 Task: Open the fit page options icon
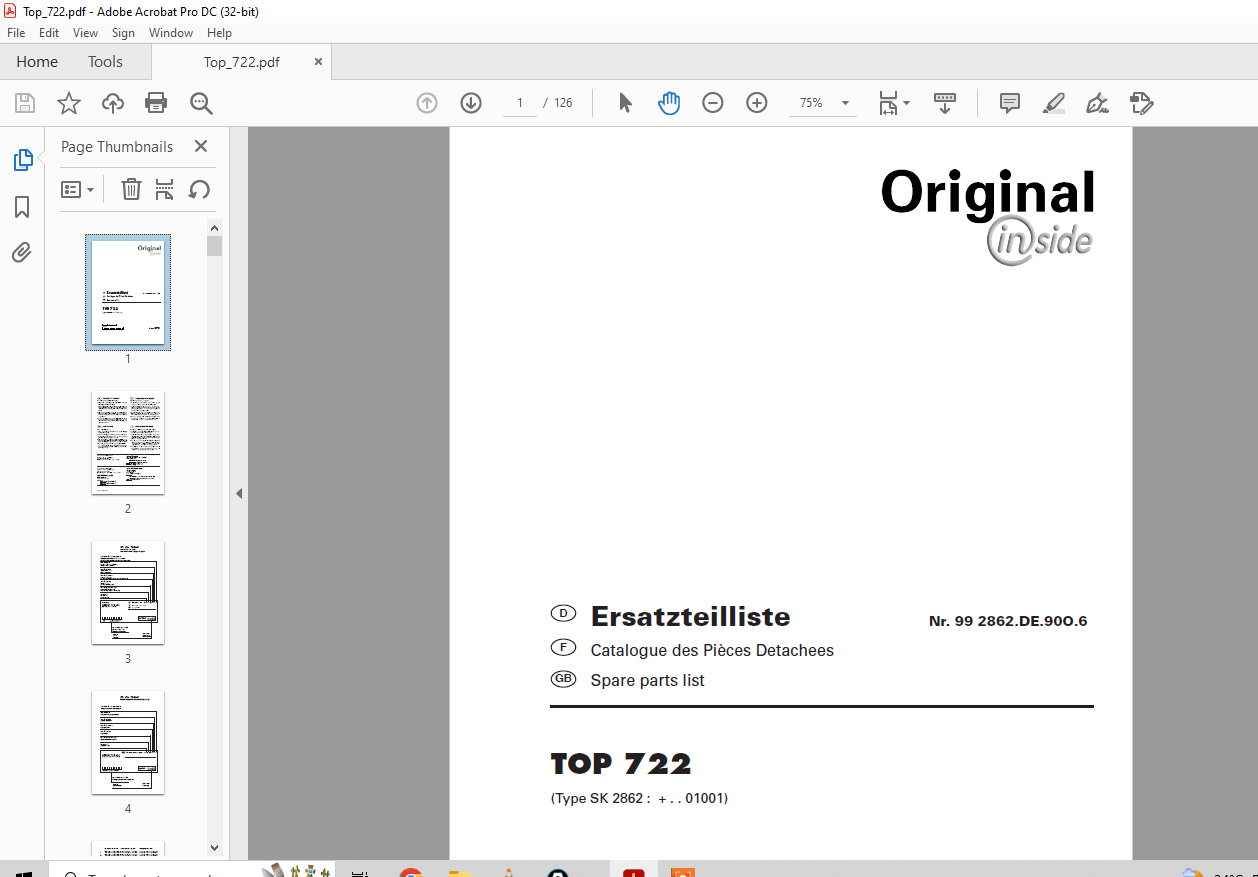[894, 103]
